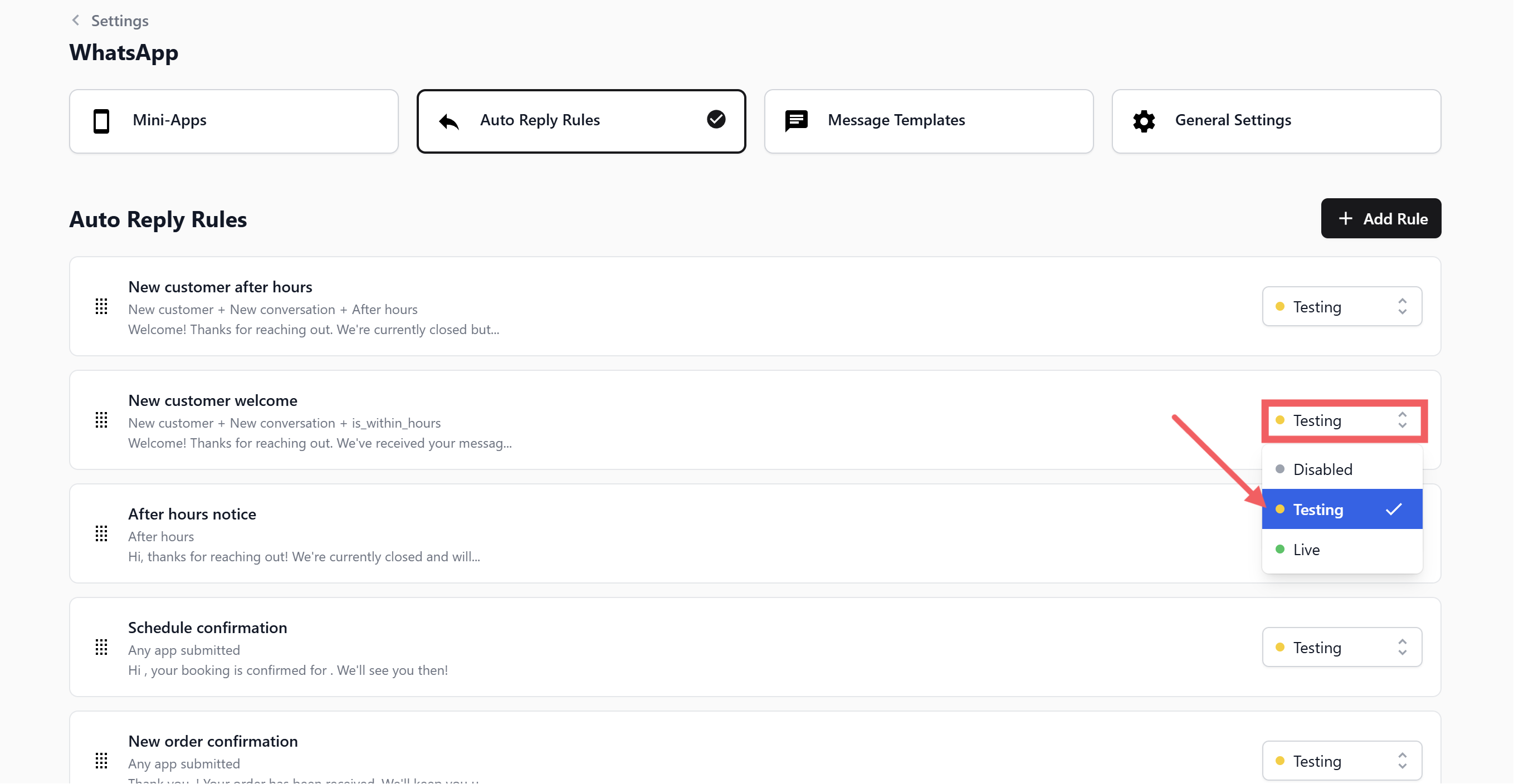Click the back chevron next to Settings
1514x784 pixels.
[76, 21]
